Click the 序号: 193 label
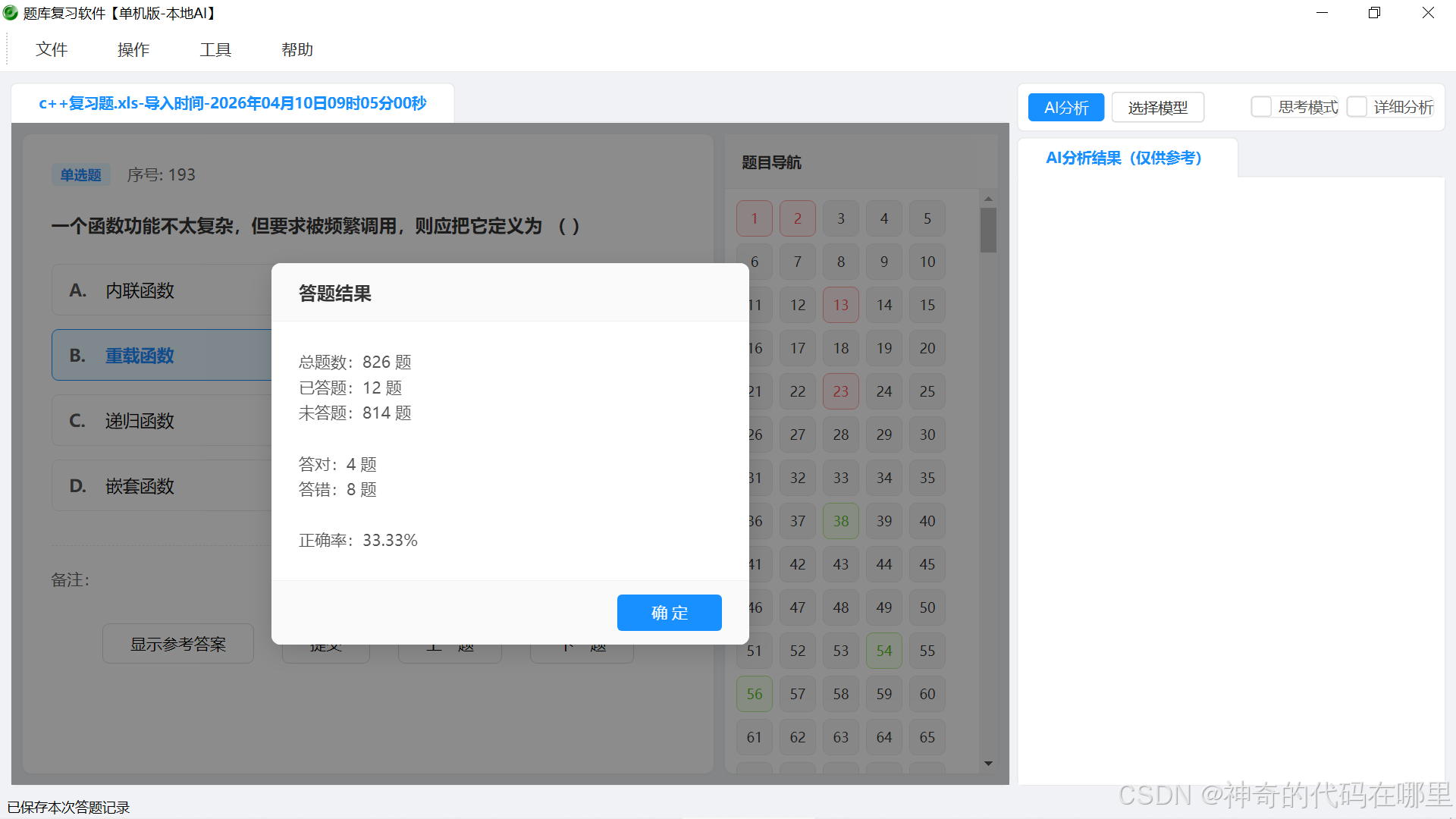Image resolution: width=1456 pixels, height=819 pixels. [162, 175]
